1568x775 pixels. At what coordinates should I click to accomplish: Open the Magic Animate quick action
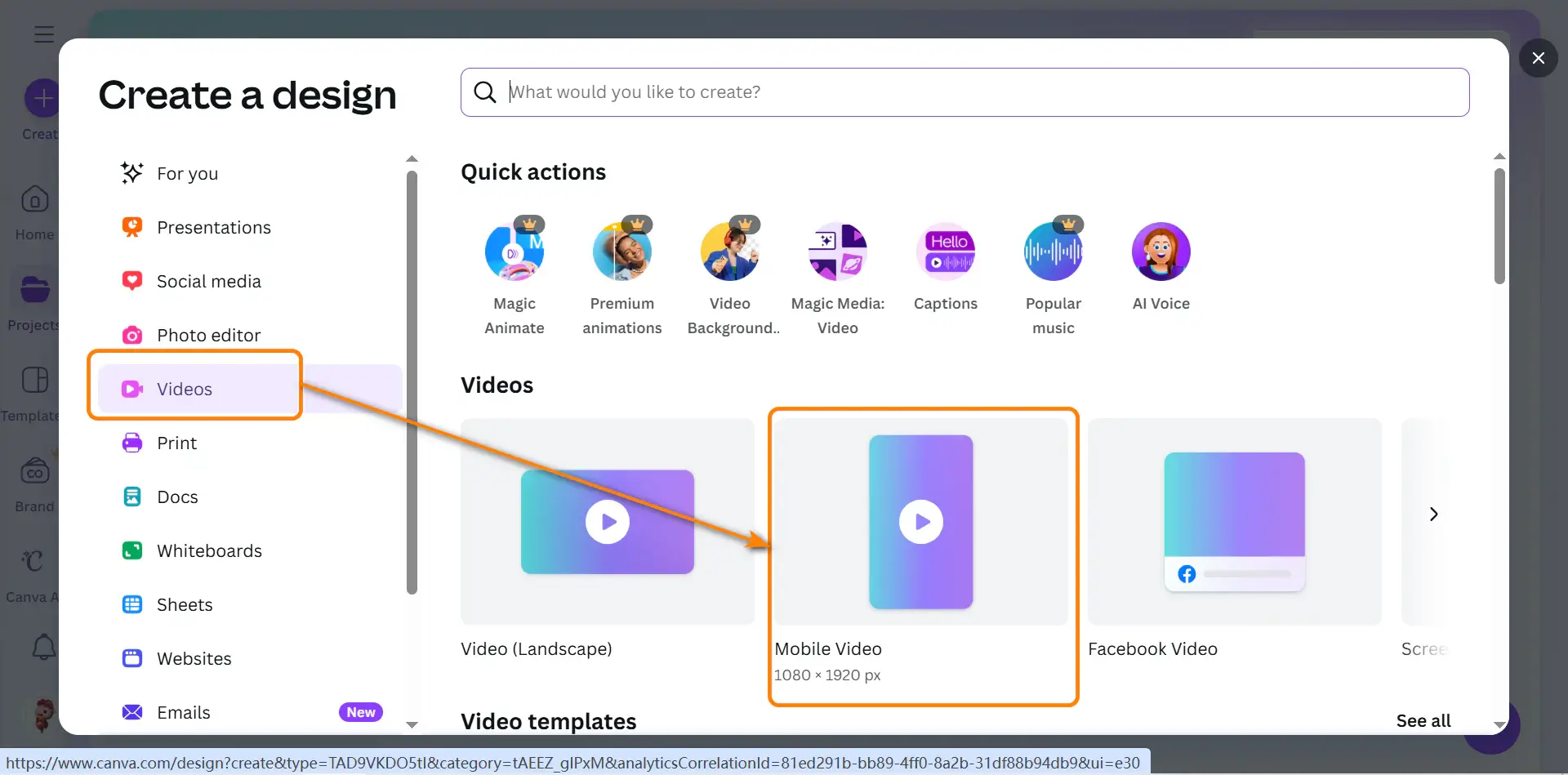pyautogui.click(x=514, y=252)
